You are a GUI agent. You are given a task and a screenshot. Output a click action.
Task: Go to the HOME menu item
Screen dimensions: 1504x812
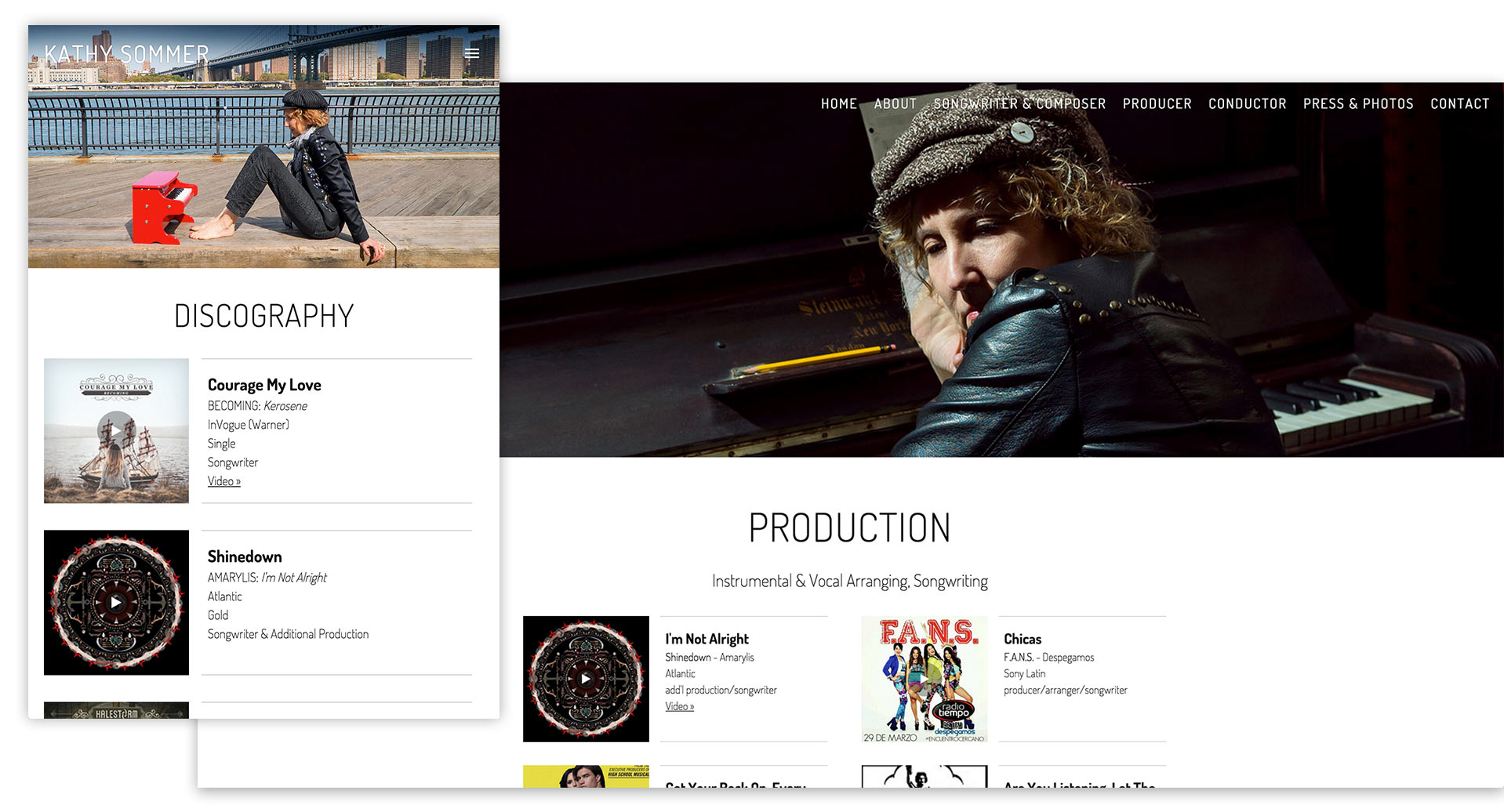click(x=839, y=103)
